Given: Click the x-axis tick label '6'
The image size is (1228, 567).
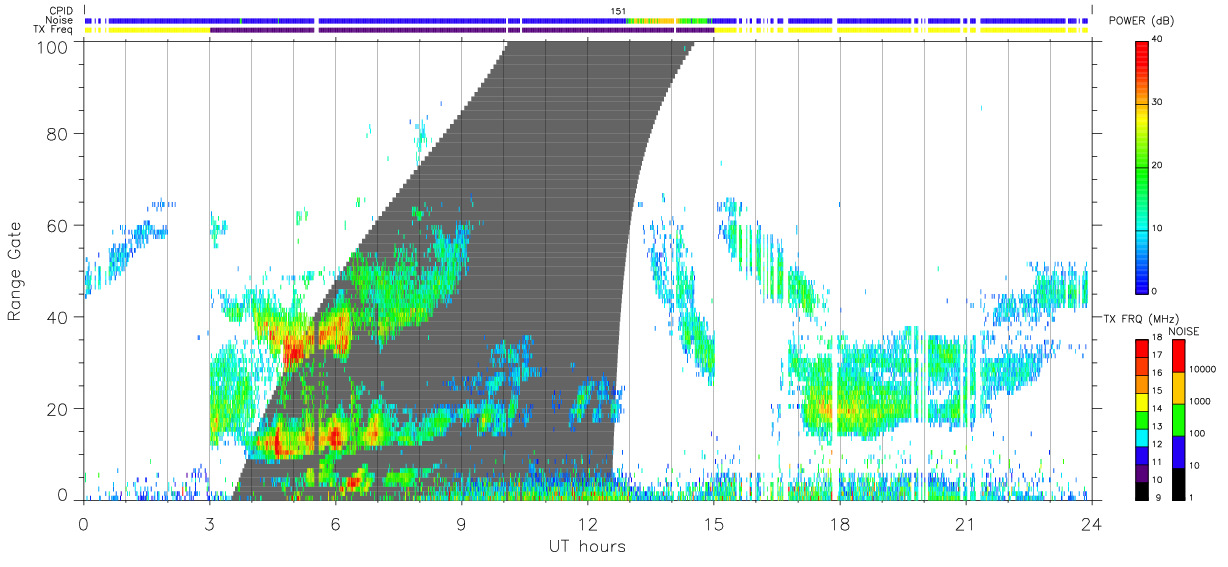Looking at the screenshot, I should pyautogui.click(x=336, y=523).
